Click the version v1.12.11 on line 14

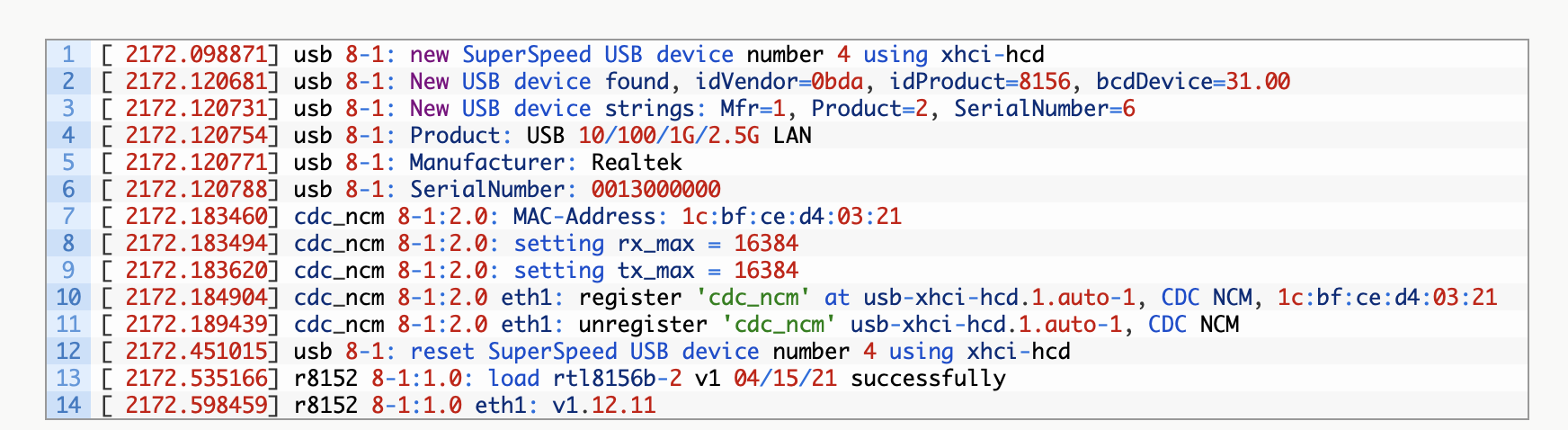[x=604, y=406]
